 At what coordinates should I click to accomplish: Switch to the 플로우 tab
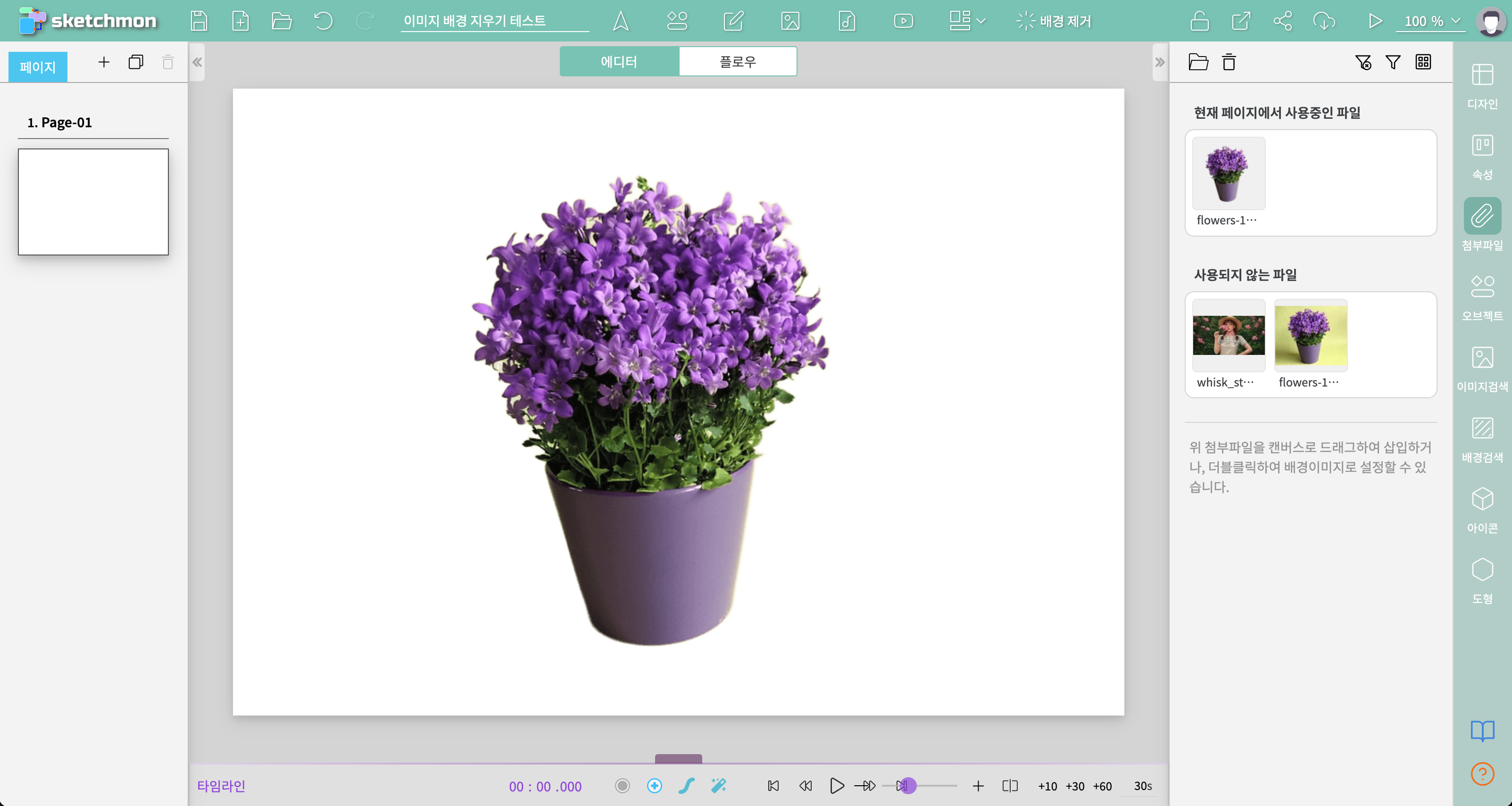click(x=737, y=62)
